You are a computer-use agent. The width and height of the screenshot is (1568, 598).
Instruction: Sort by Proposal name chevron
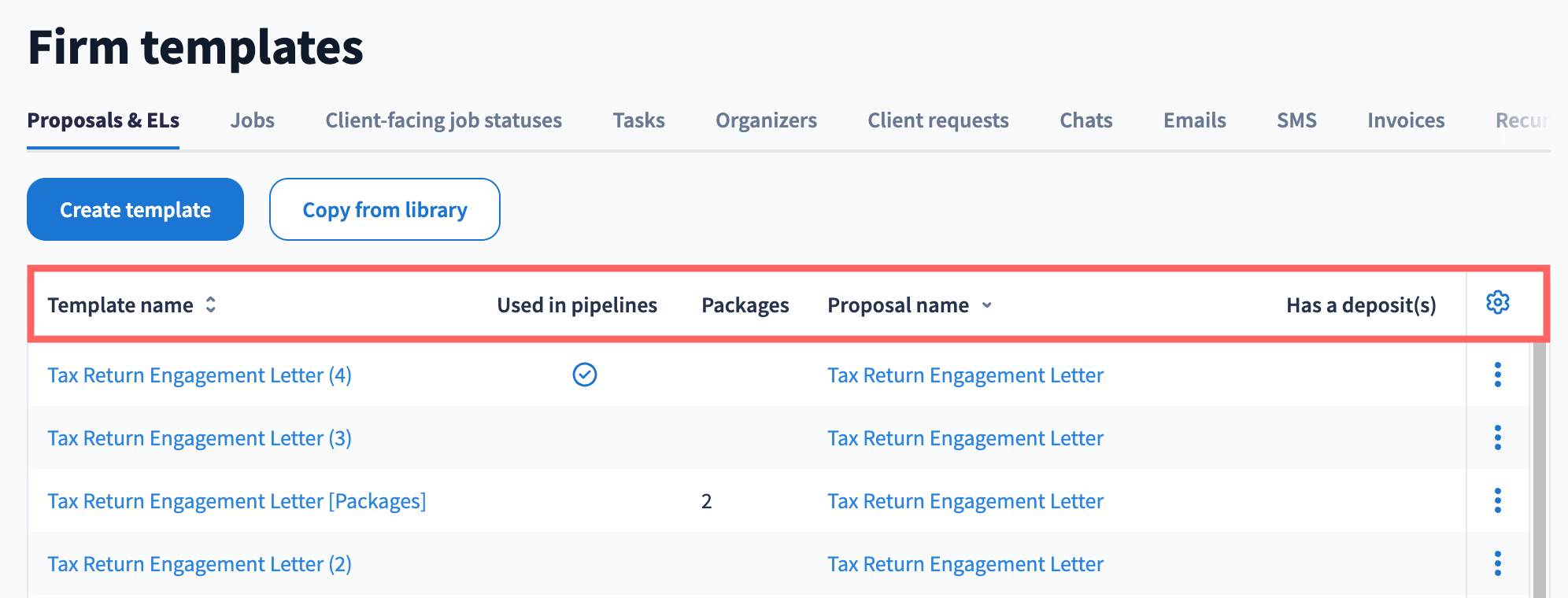[986, 305]
